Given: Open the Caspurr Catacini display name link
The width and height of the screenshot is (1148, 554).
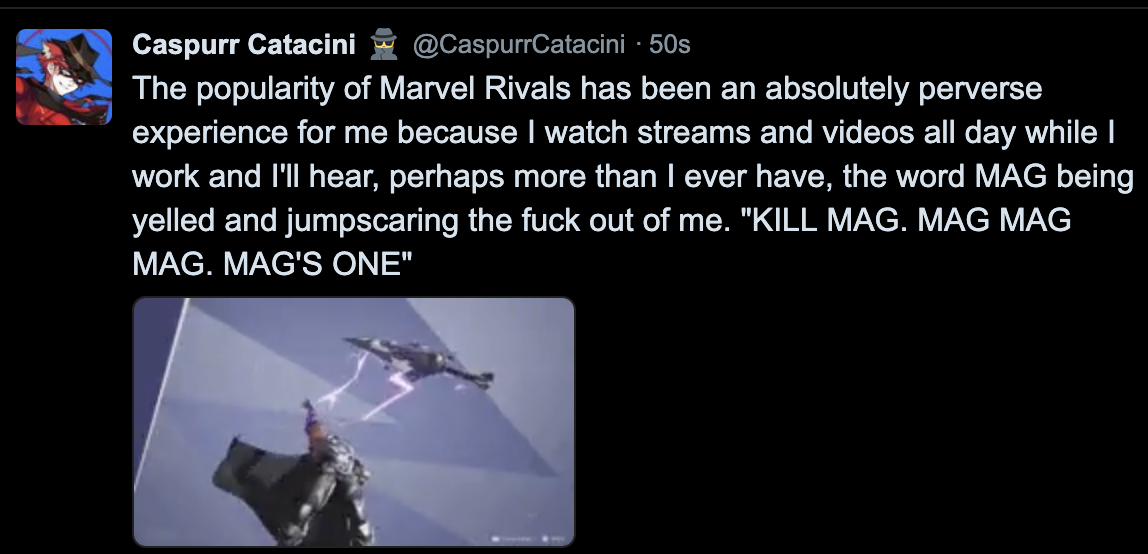Looking at the screenshot, I should pos(247,44).
